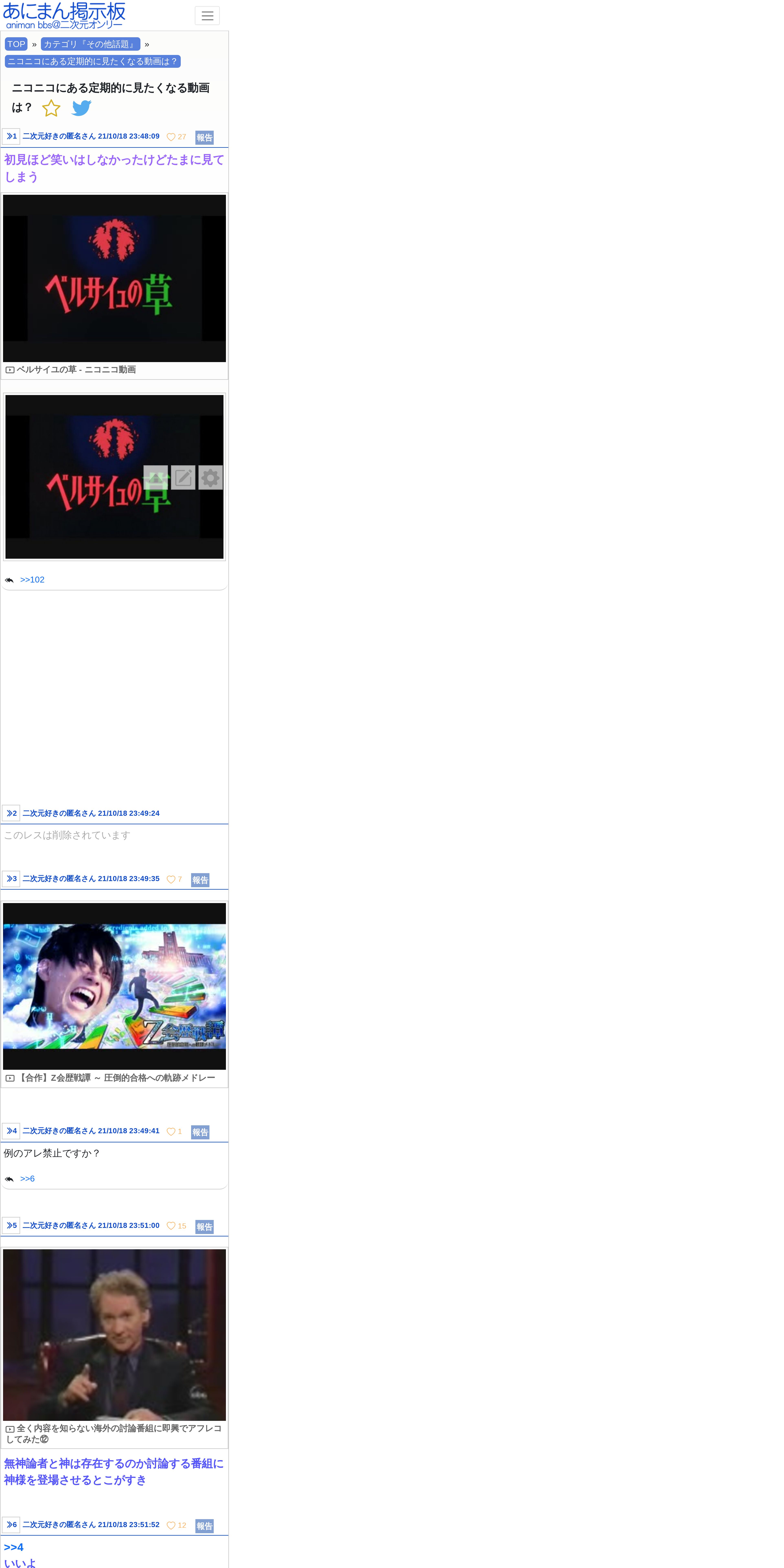Open ニコニコにある定期的に見たくなる動画は？ breadcrumb
This screenshot has height=1568, width=784.
[93, 61]
